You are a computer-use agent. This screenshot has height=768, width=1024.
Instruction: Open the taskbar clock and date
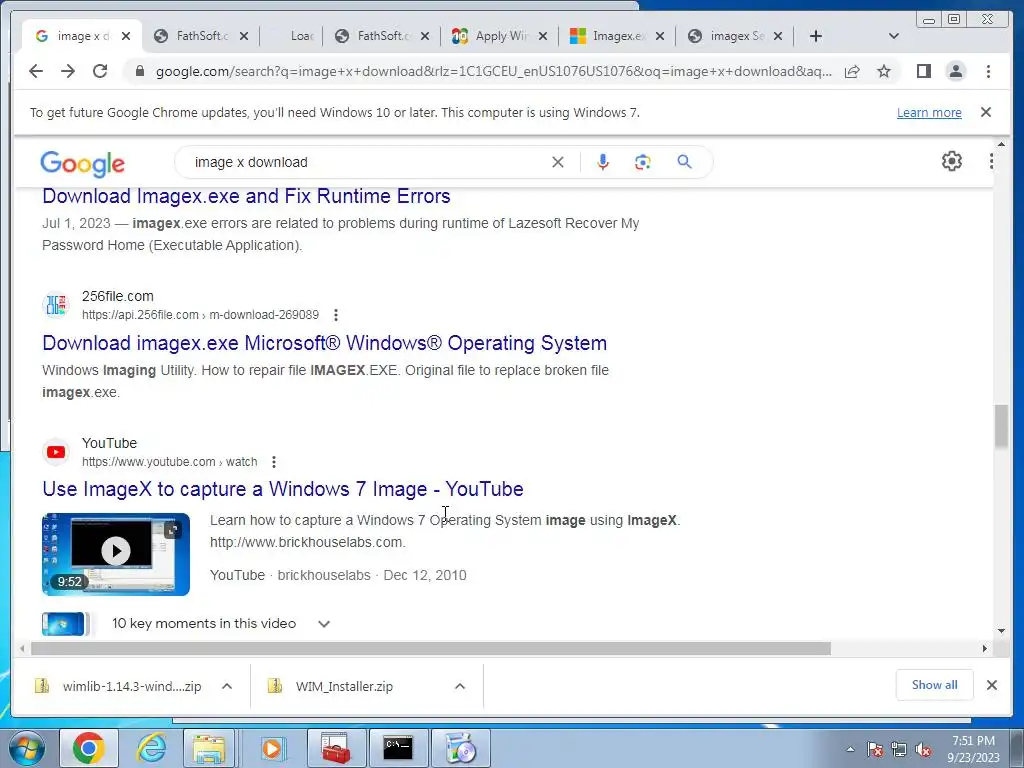point(974,749)
